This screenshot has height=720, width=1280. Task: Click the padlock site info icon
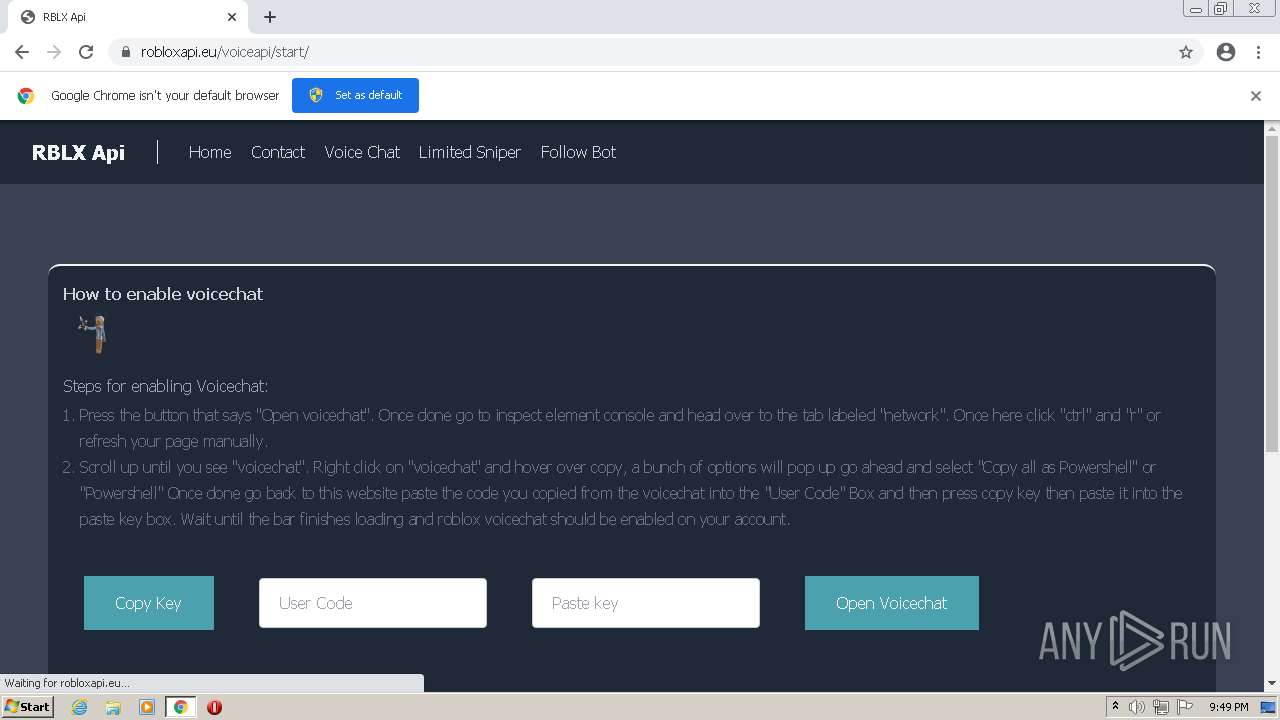[126, 52]
